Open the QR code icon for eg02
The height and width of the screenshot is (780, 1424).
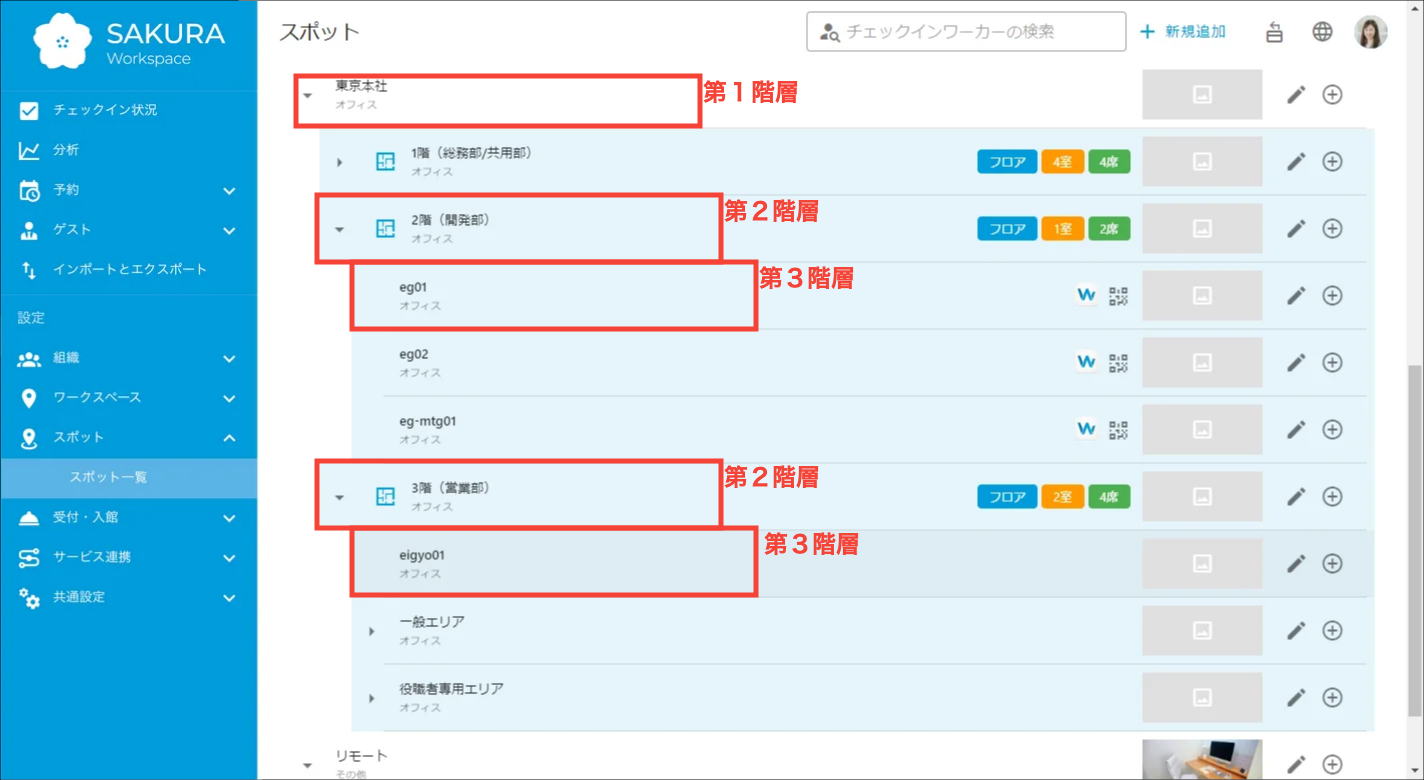coord(1118,363)
